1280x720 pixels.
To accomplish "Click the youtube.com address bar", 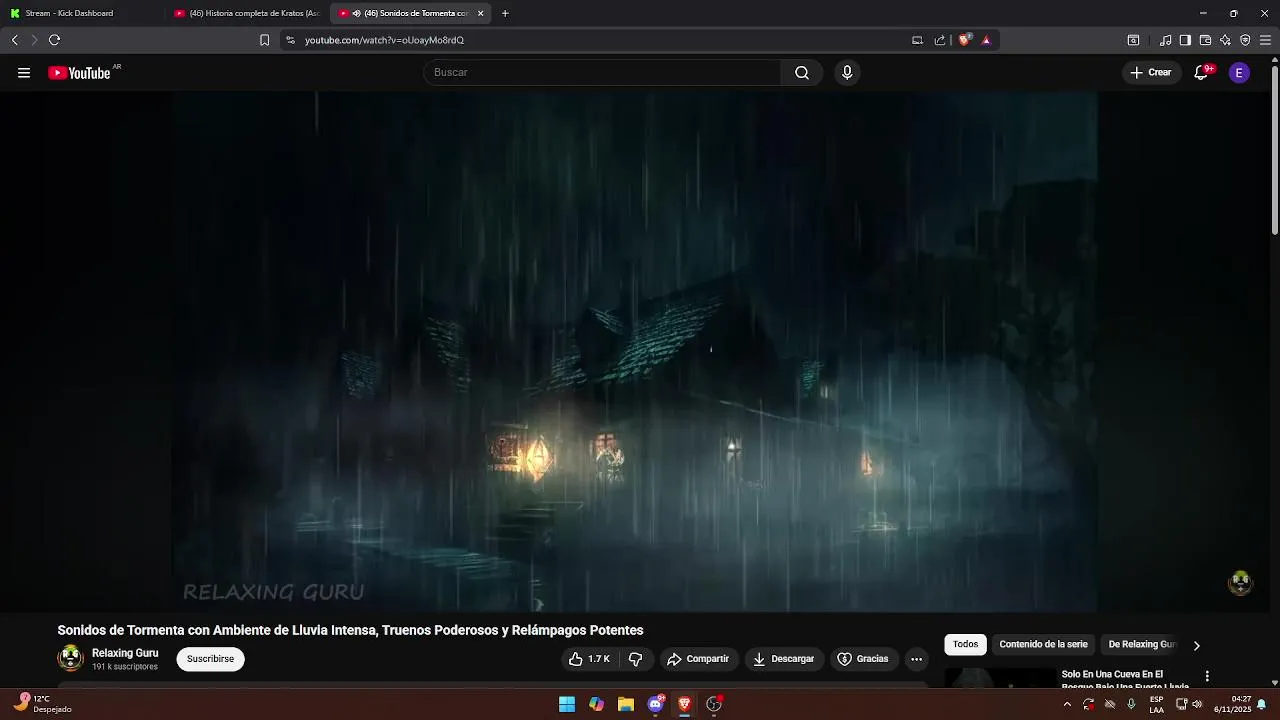I will click(x=600, y=40).
